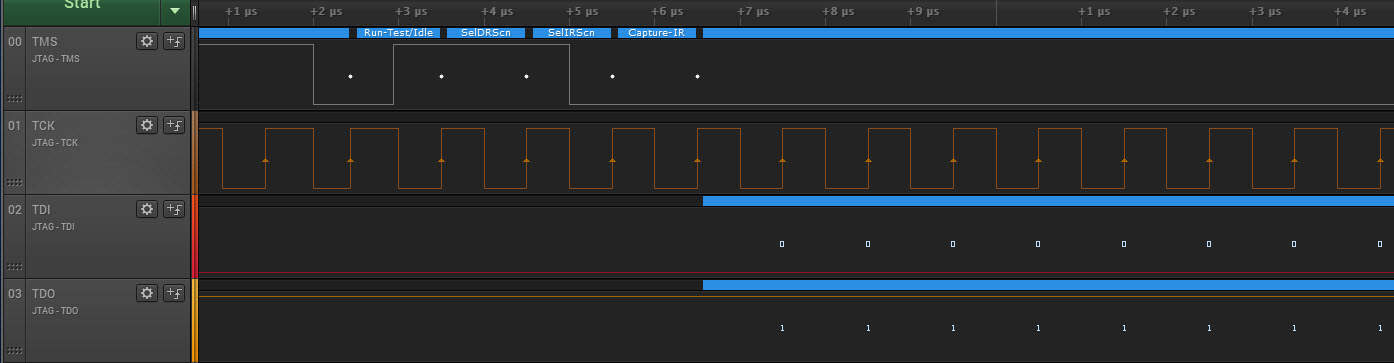Select the SelIRScn decoded state label
1394x363 pixels.
pos(571,33)
